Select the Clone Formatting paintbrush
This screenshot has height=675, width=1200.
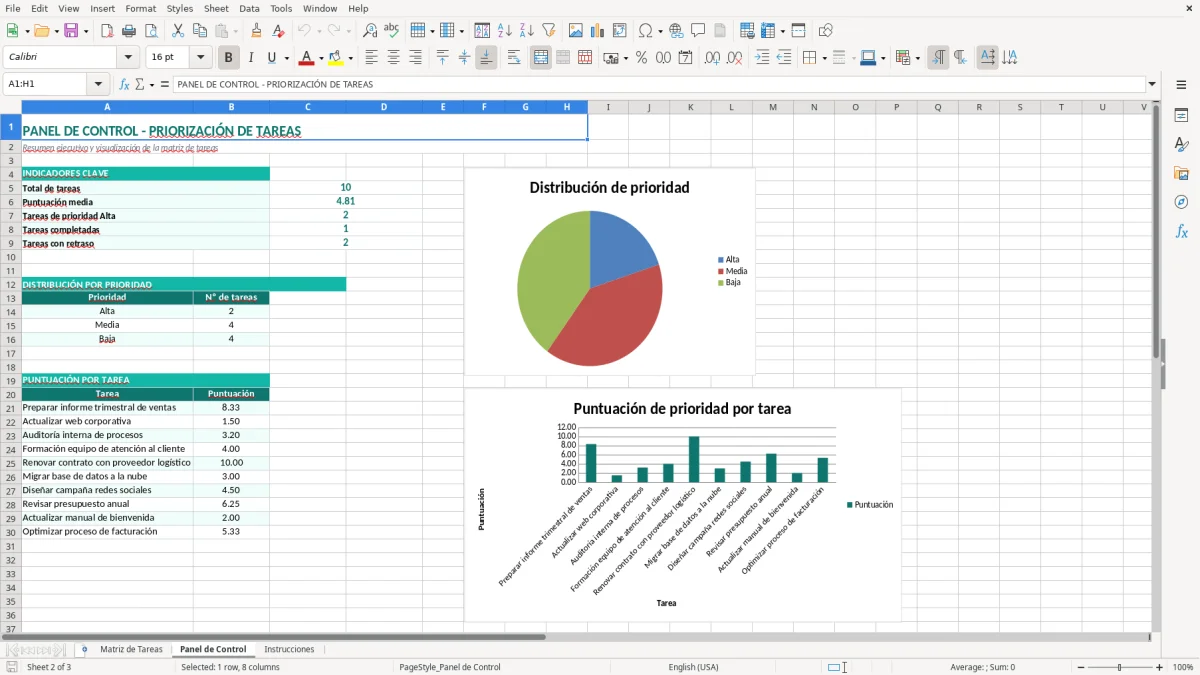pyautogui.click(x=257, y=31)
